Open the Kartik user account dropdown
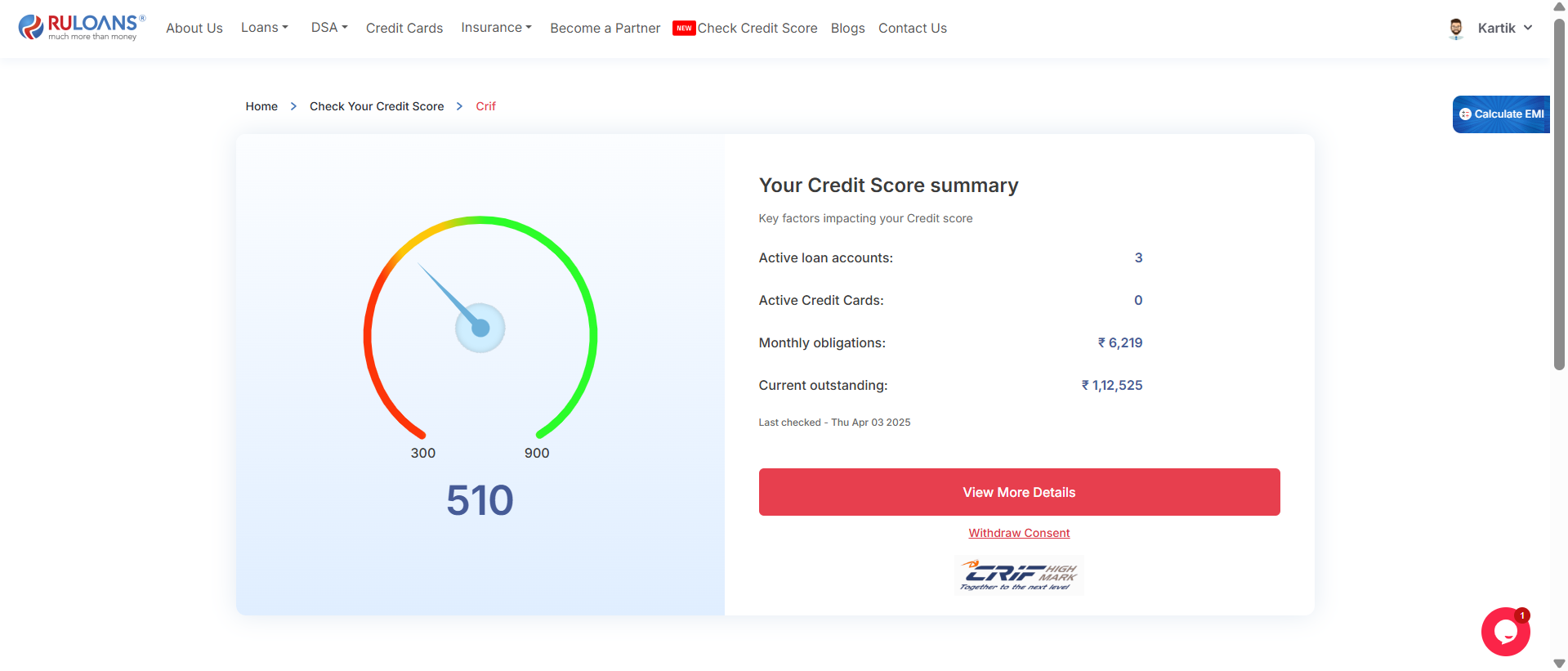The width and height of the screenshot is (1568, 671). point(1504,29)
